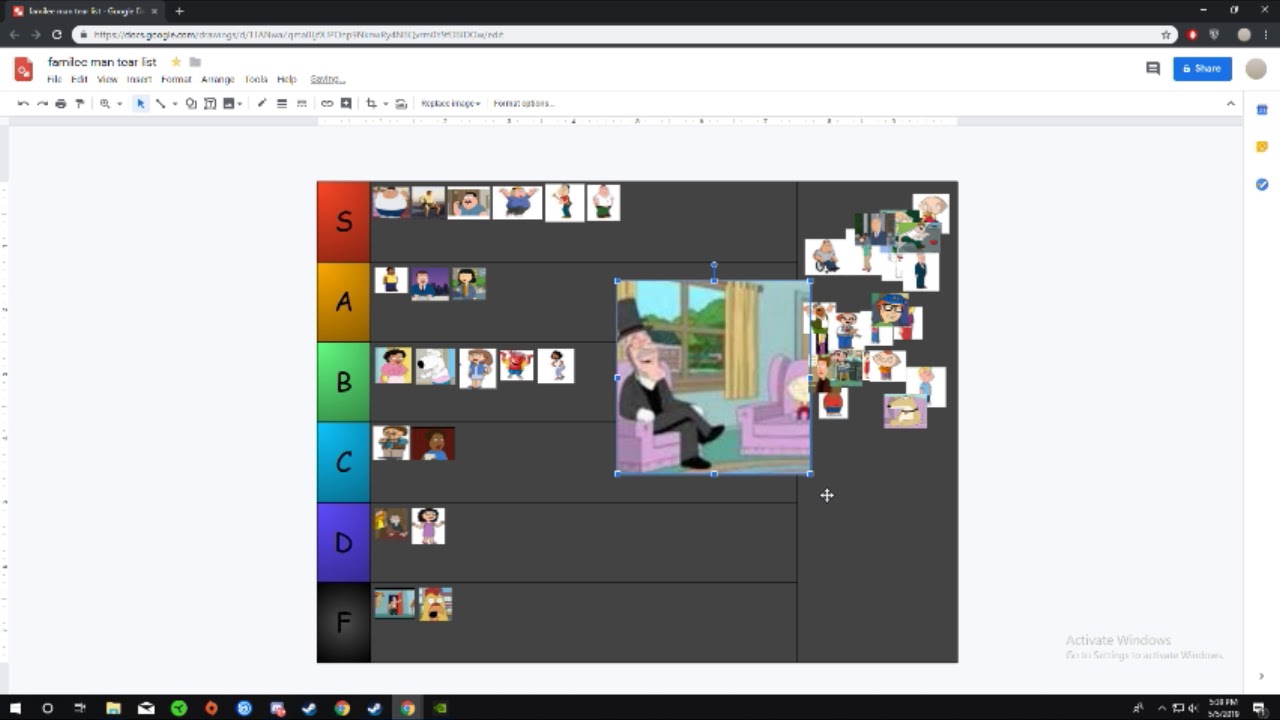Bookmark this page with the star icon
This screenshot has width=1280, height=720.
(1166, 34)
